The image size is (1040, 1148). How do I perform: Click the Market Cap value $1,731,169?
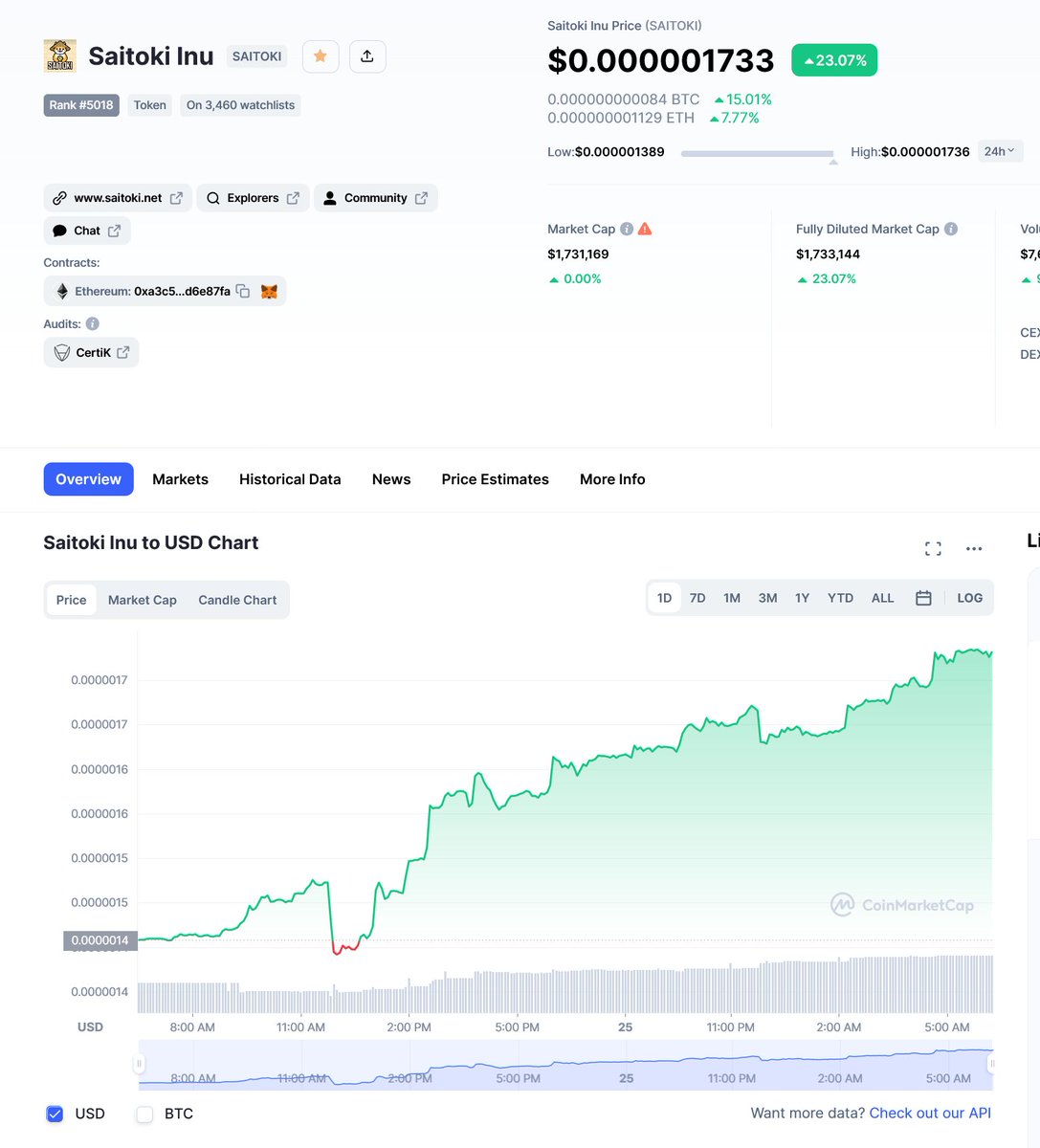pyautogui.click(x=578, y=254)
